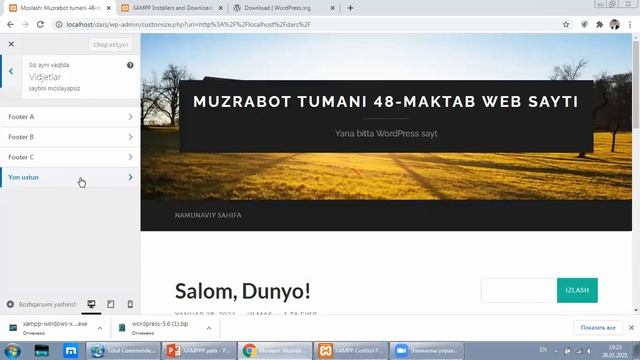The height and width of the screenshot is (360, 640).
Task: Close the WordPress customizer panel
Action: point(11,44)
